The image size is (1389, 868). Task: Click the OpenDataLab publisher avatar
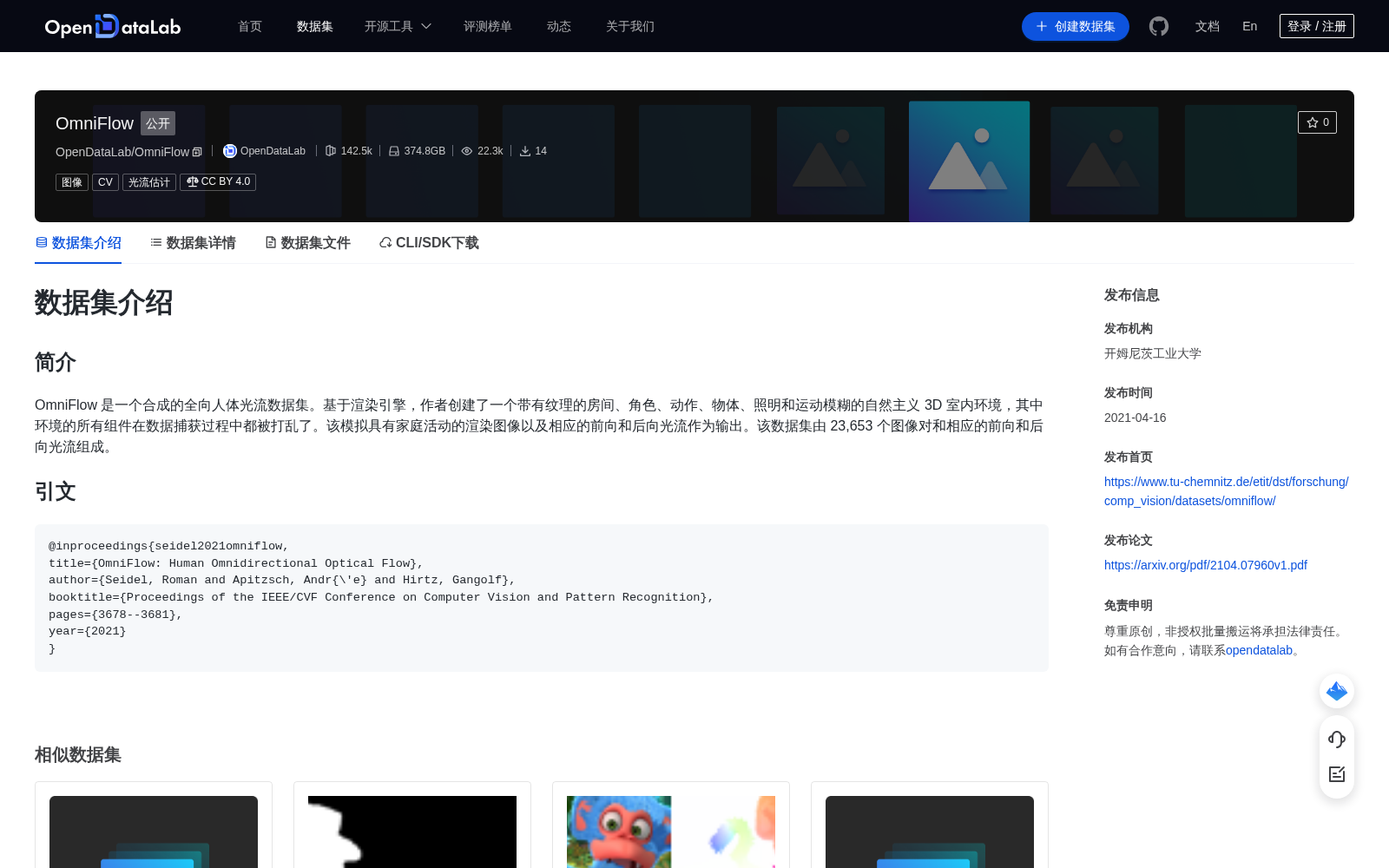tap(230, 151)
